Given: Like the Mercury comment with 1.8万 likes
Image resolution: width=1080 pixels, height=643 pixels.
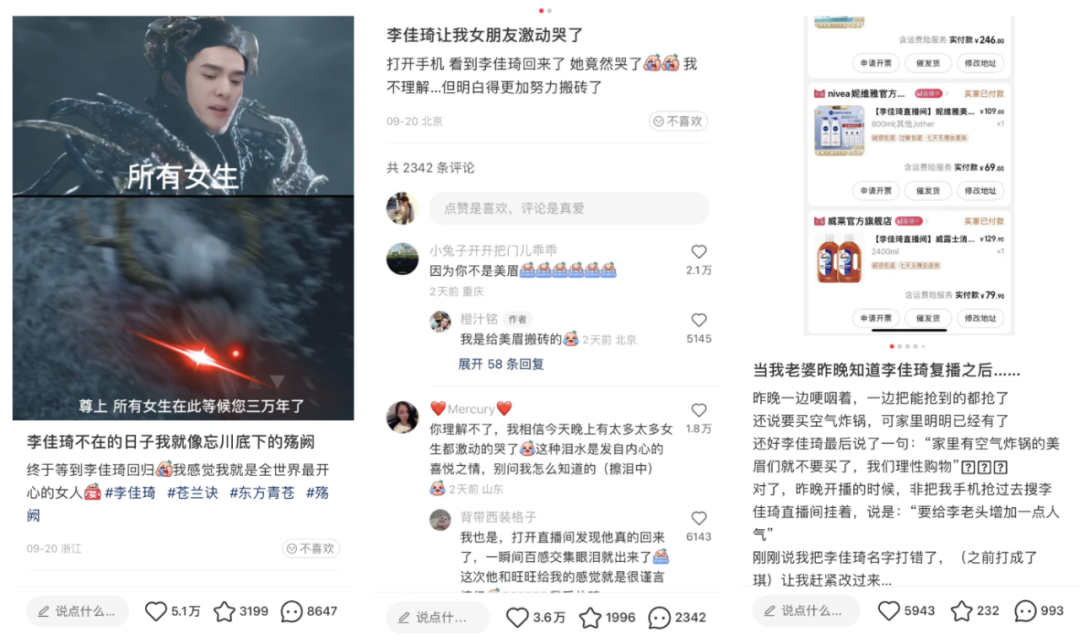Looking at the screenshot, I should coord(699,410).
